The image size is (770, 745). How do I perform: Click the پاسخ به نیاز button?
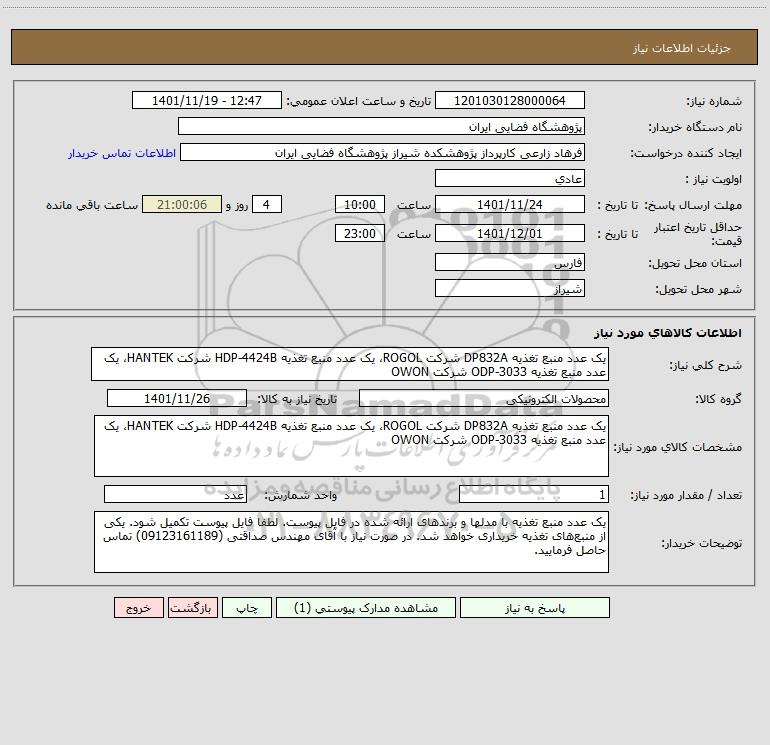point(535,607)
